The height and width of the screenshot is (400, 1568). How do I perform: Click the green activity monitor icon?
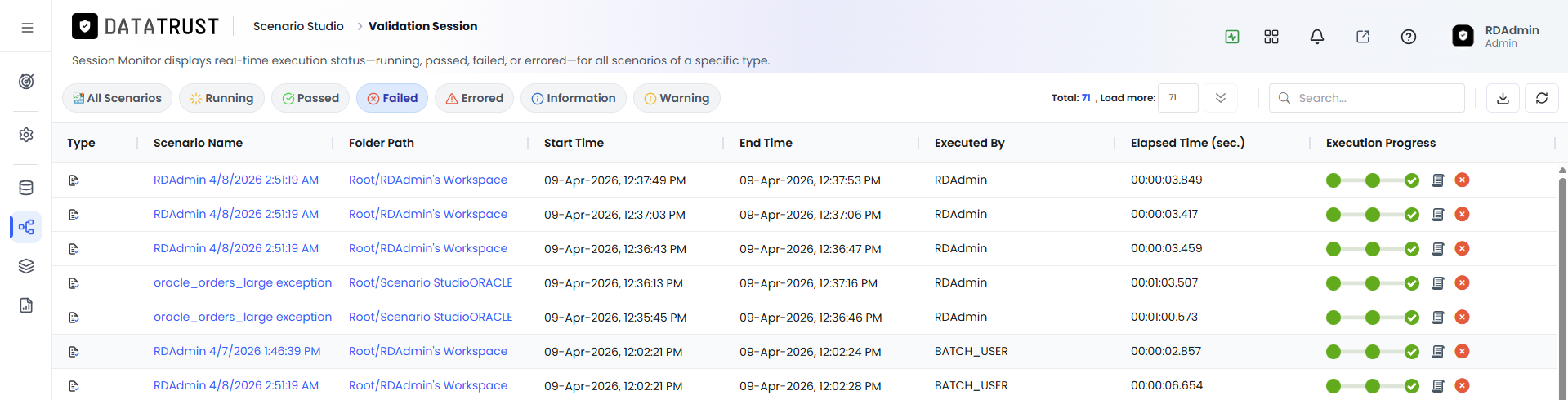pos(1232,37)
